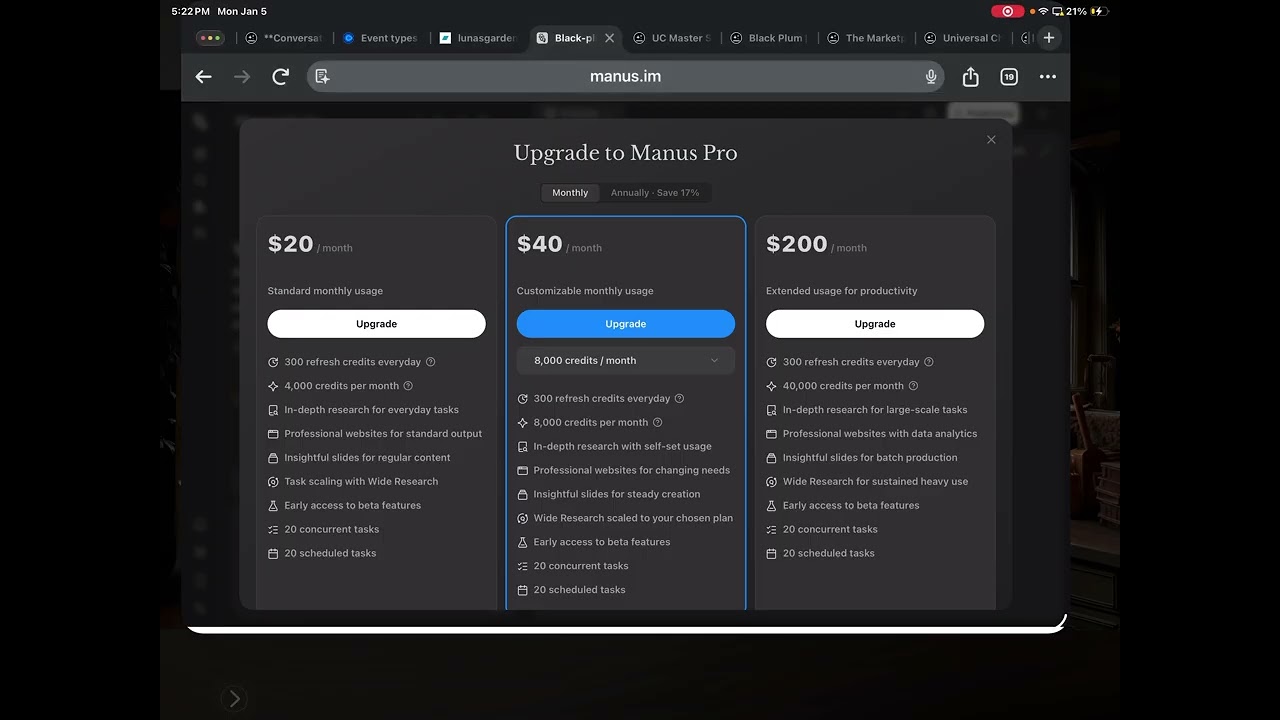Click 'Insightful slides for regular content' text
The height and width of the screenshot is (720, 1280).
click(x=367, y=458)
